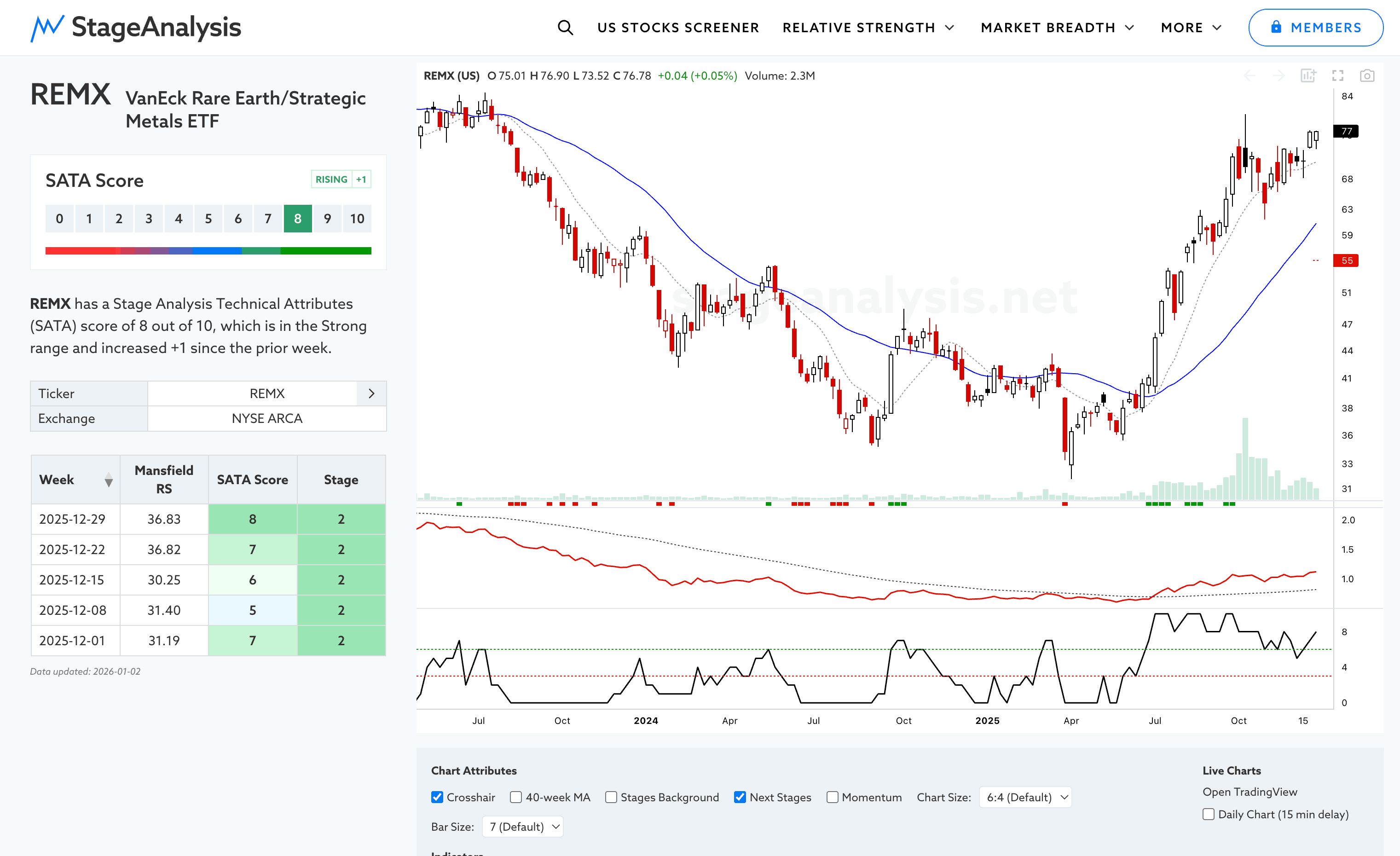This screenshot has width=1400, height=856.
Task: Select score 8 in SATA scale
Action: click(298, 219)
